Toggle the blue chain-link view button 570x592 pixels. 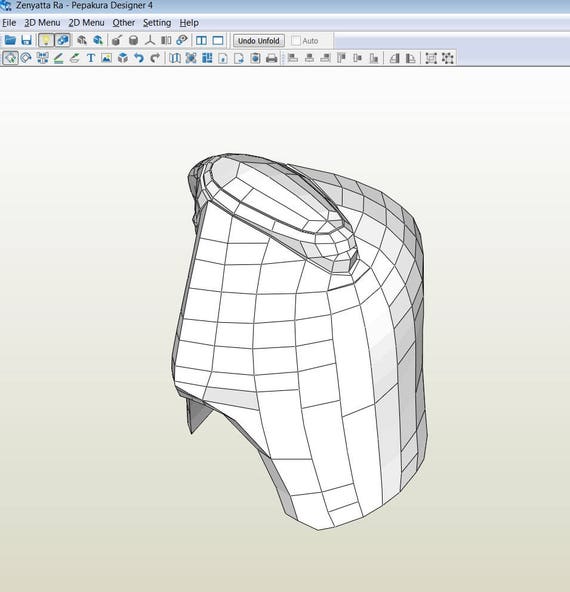[63, 40]
